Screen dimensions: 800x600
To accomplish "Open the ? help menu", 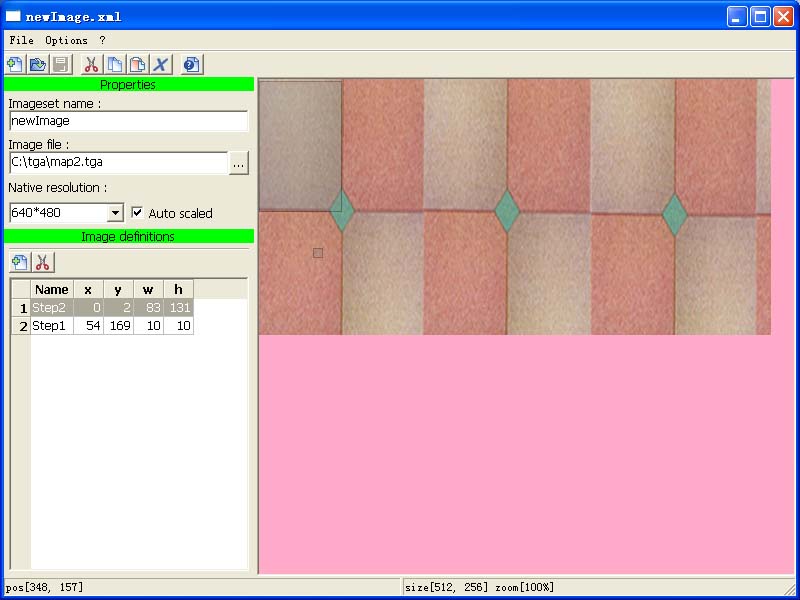I will coord(102,41).
